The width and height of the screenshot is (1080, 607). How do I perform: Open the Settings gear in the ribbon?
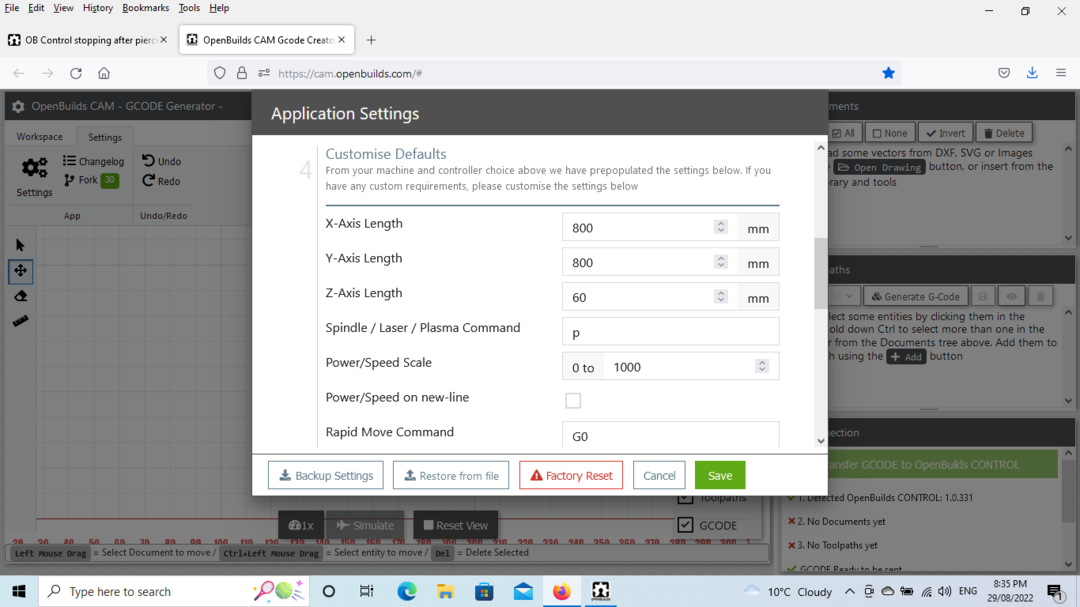pyautogui.click(x=34, y=176)
